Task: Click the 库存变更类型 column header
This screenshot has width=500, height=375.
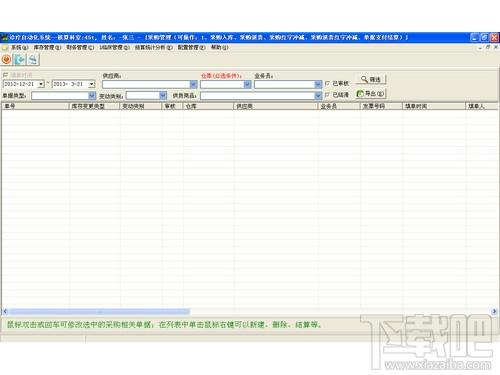Action: click(94, 106)
